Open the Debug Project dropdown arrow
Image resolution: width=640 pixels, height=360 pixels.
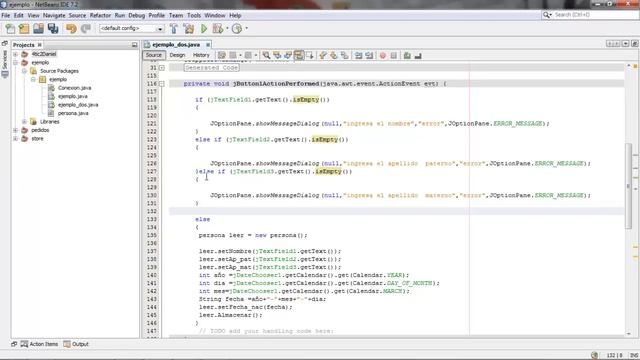pos(227,29)
